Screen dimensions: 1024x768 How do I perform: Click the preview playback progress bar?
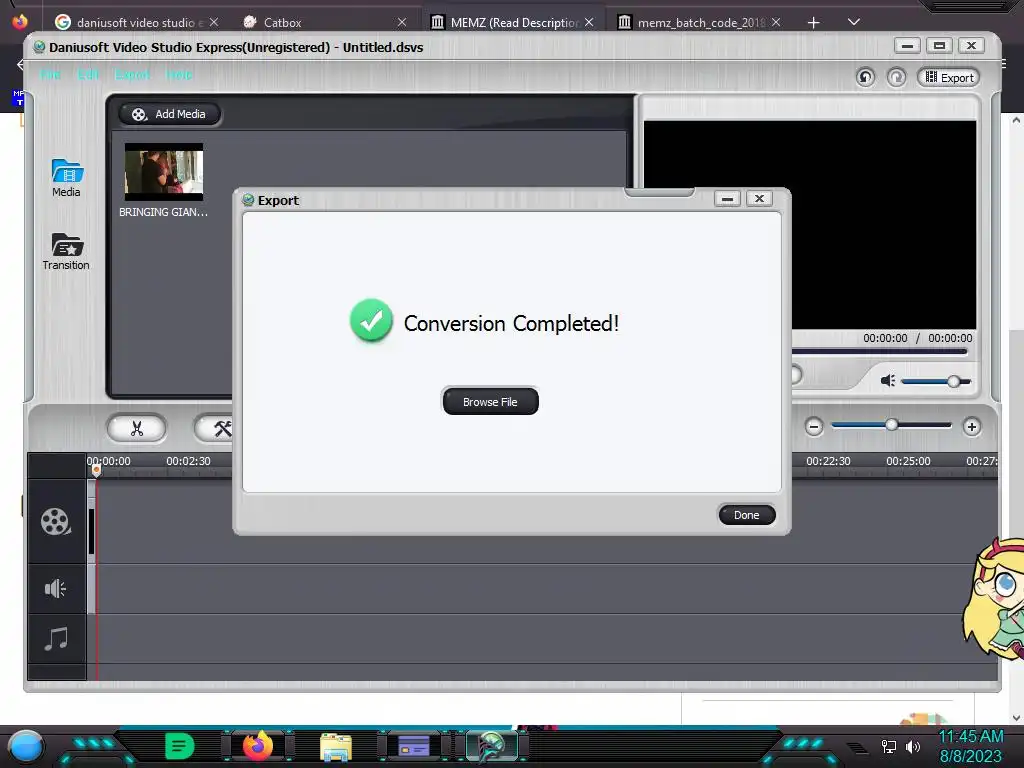[879, 351]
